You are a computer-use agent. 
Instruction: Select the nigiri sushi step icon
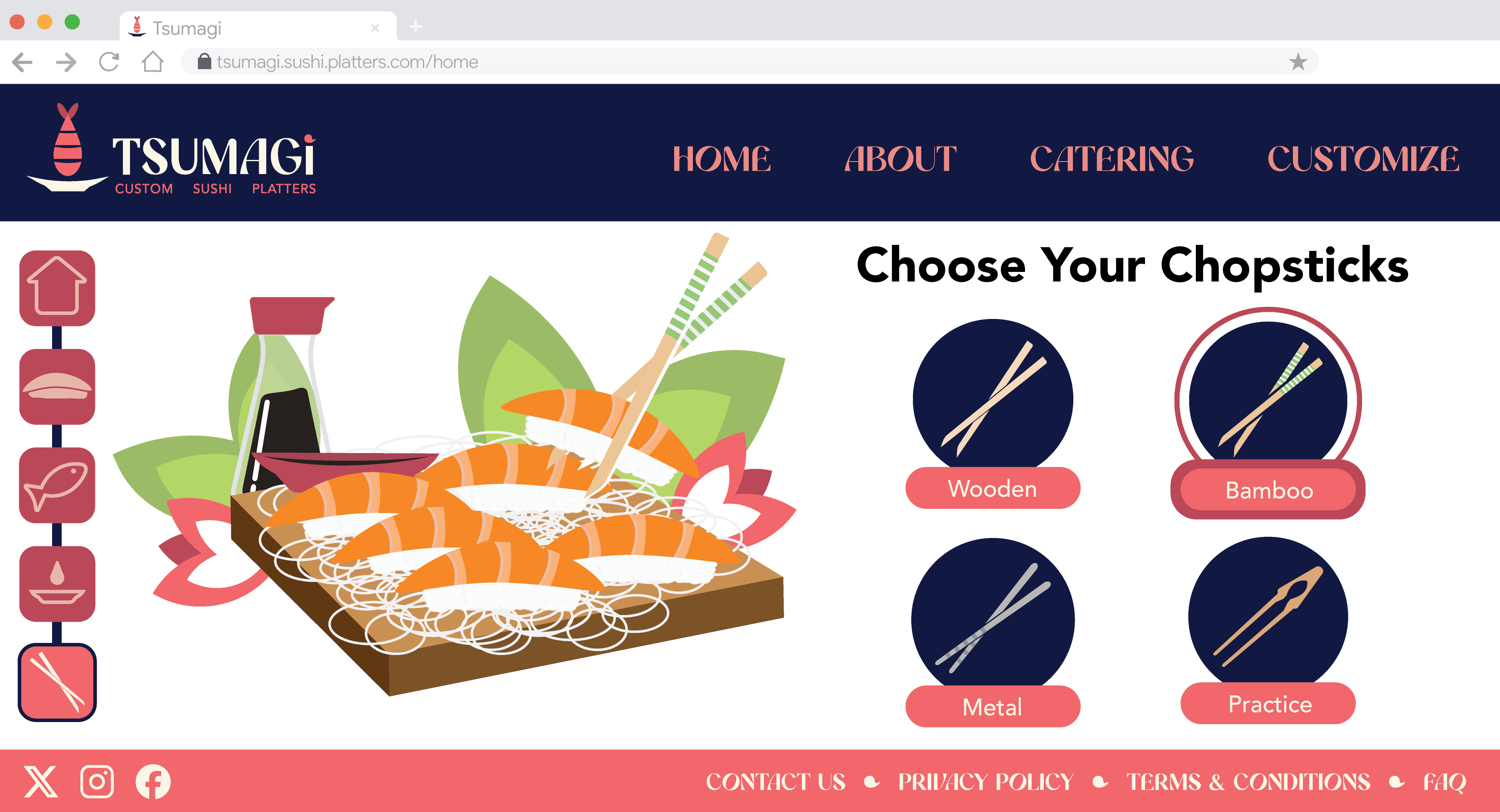point(57,386)
